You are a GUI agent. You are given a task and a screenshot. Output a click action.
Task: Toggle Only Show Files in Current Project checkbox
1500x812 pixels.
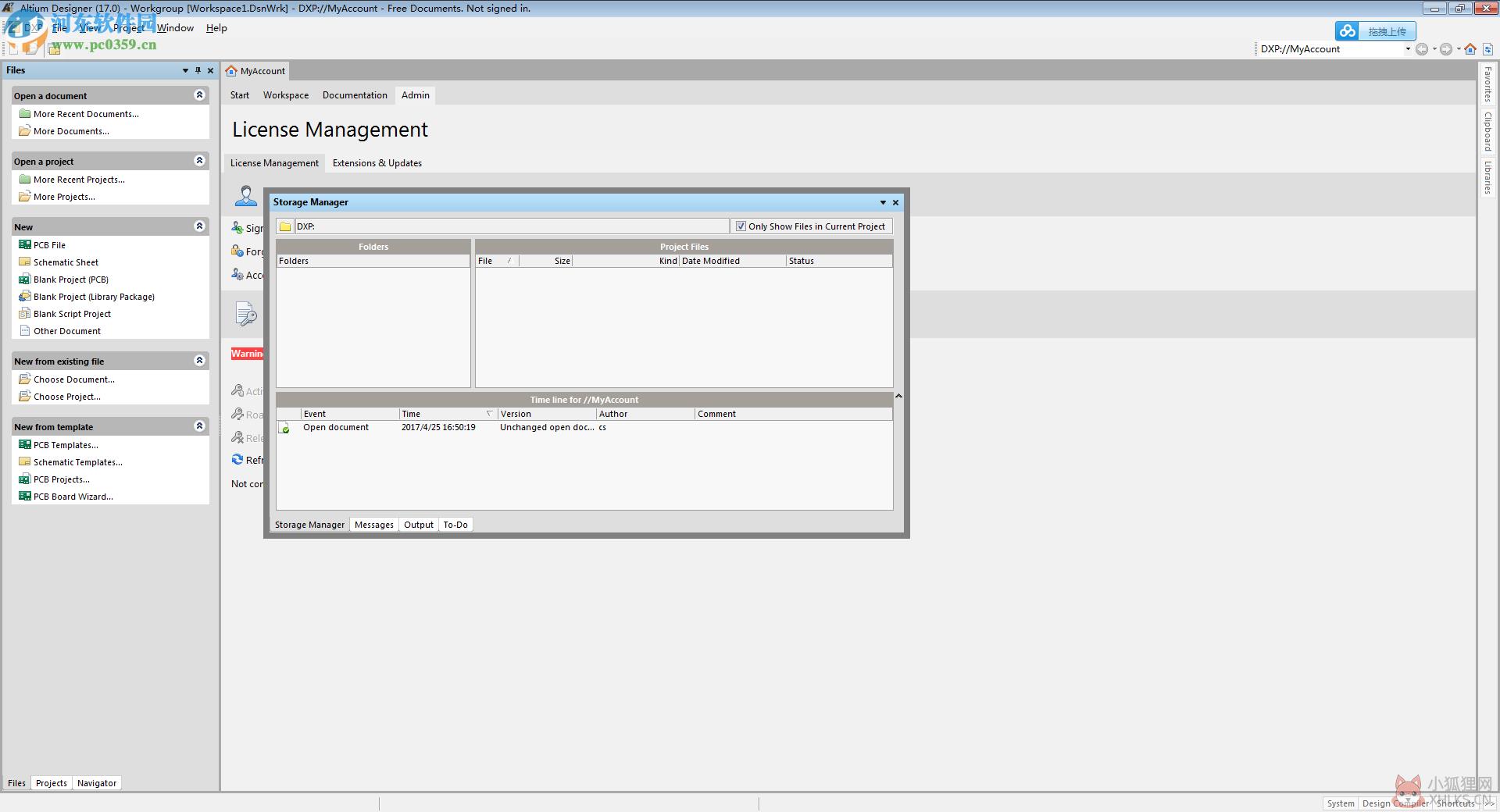click(741, 226)
